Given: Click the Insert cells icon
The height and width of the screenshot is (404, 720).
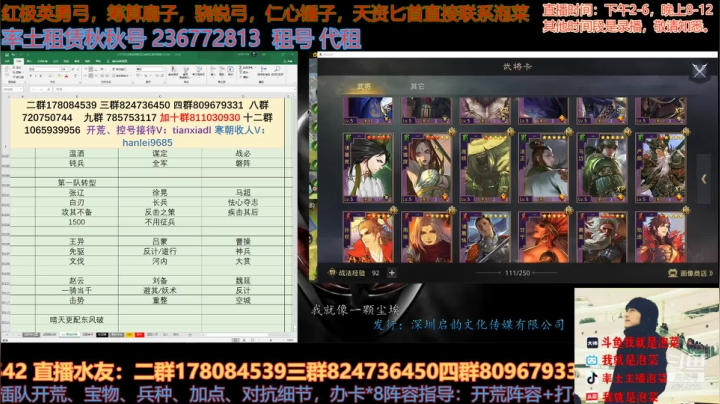Looking at the screenshot, I should click(213, 71).
